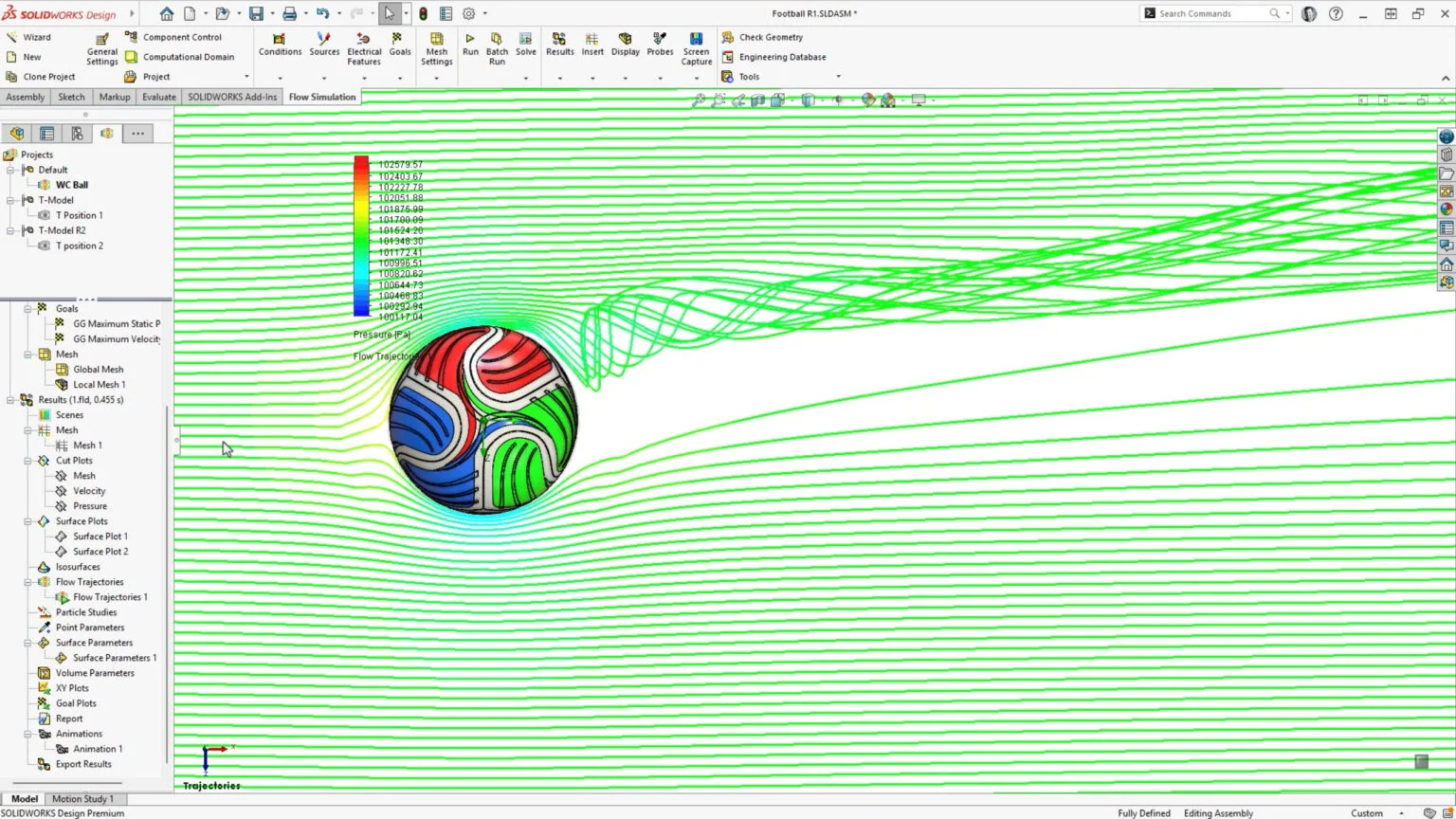The width and height of the screenshot is (1456, 819).
Task: Switch to the Sketch tab
Action: click(x=71, y=97)
